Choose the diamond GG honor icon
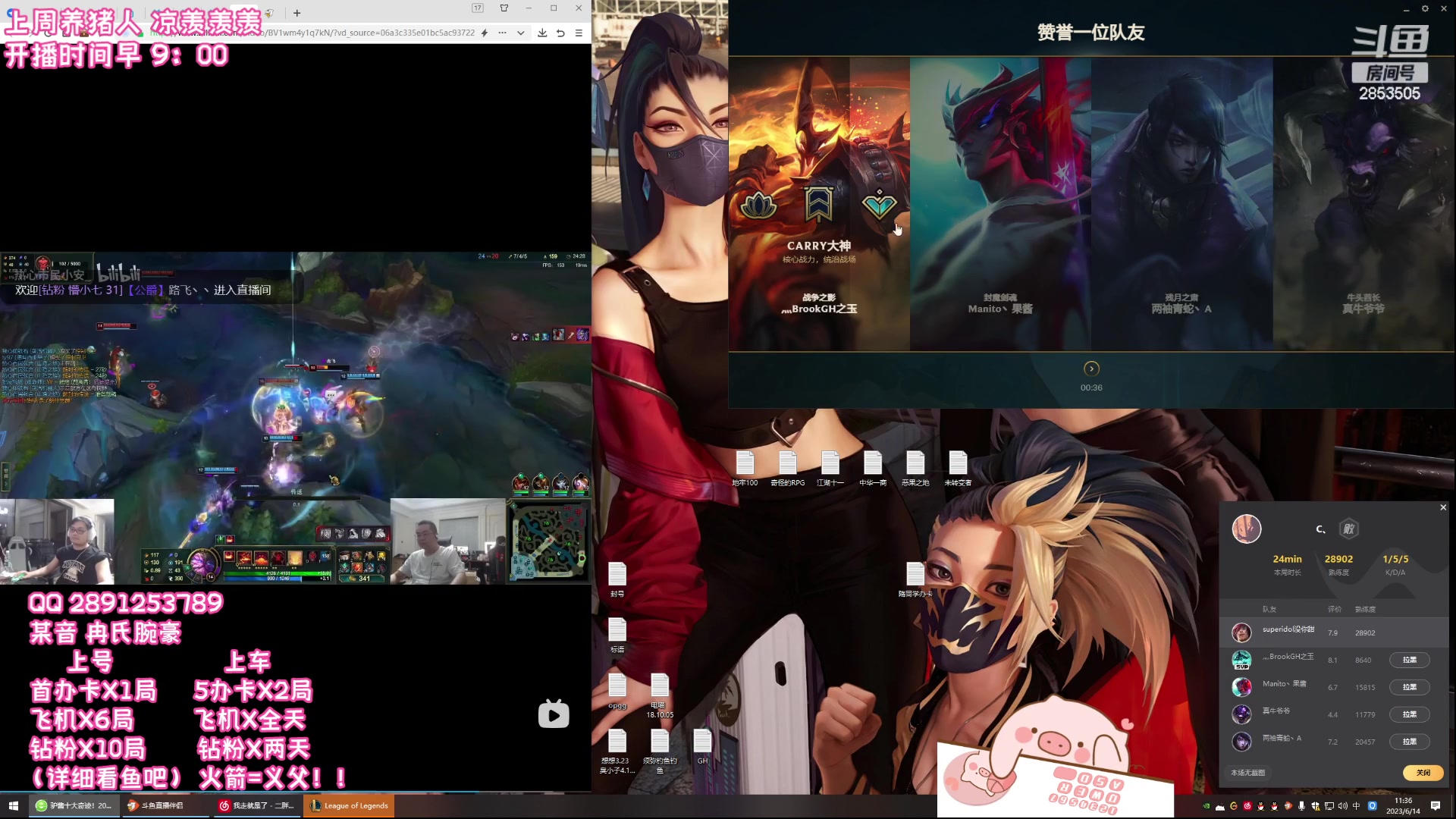This screenshot has height=819, width=1456. pyautogui.click(x=879, y=205)
